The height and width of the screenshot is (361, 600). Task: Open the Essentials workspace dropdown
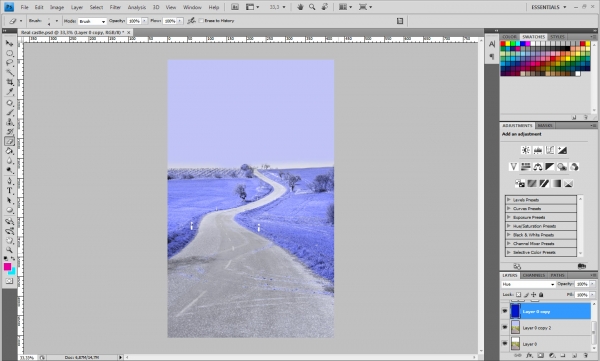tap(548, 7)
